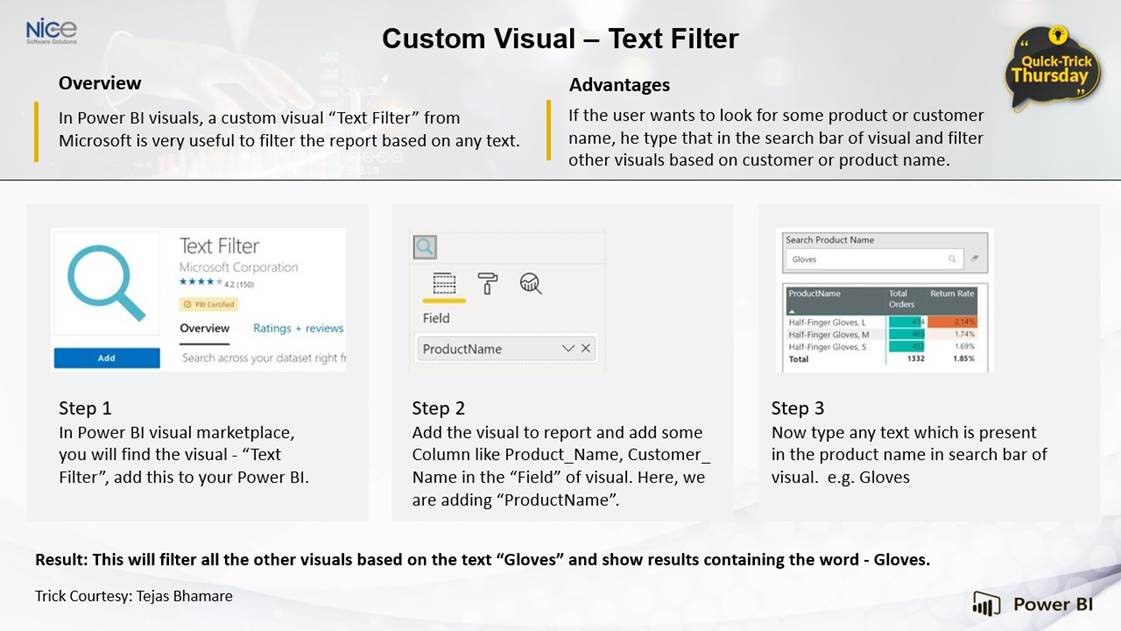This screenshot has width=1121, height=631.
Task: Switch to the Ratings + reviews tab
Action: 298,328
